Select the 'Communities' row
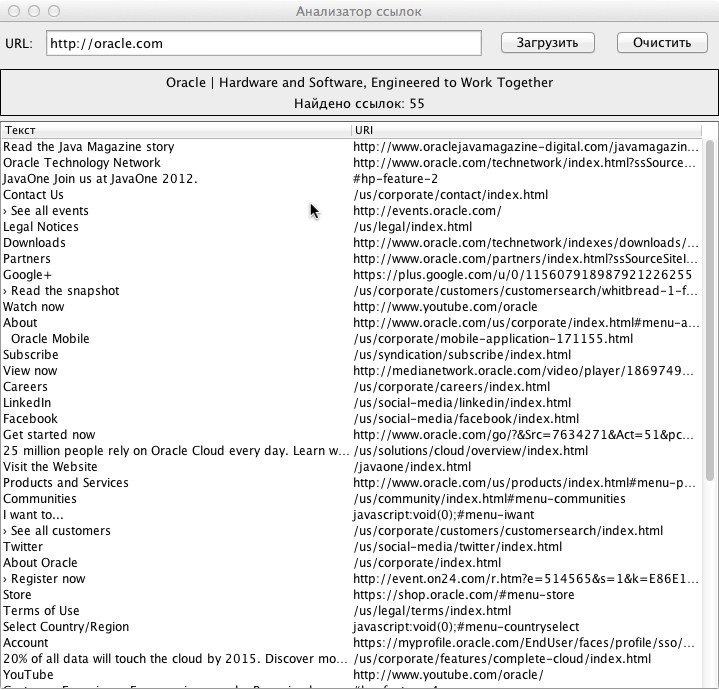 352,499
